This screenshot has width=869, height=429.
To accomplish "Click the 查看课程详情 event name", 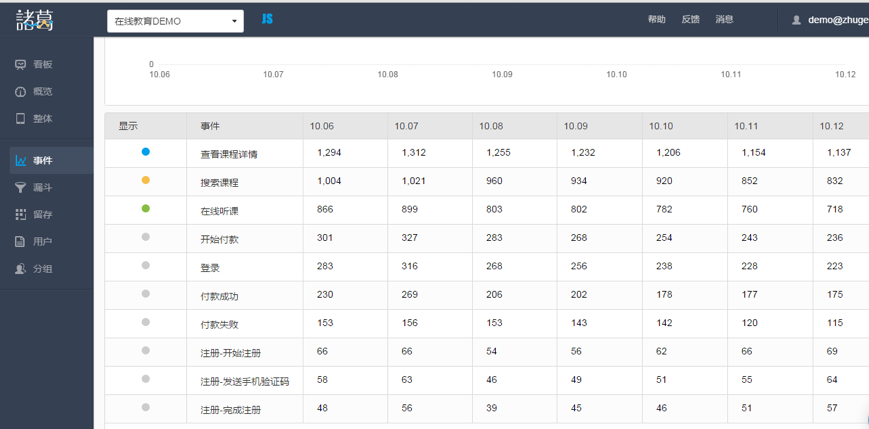I will point(229,155).
